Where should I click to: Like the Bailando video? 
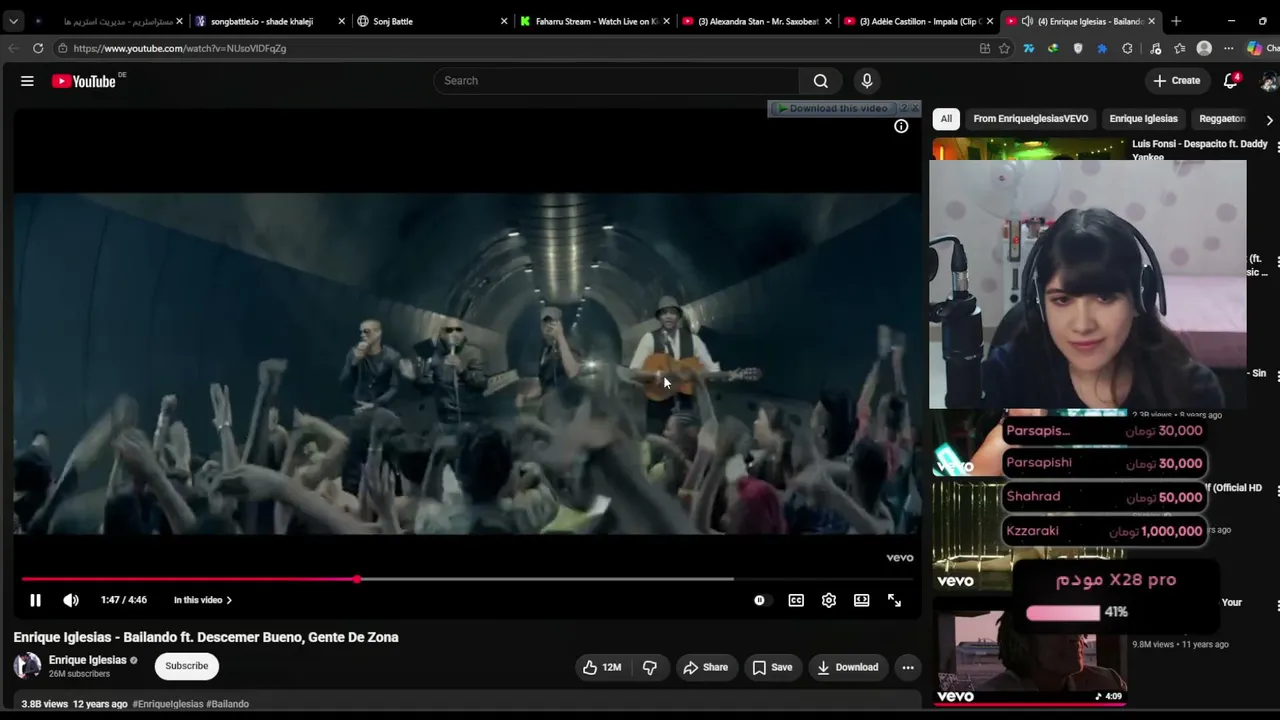602,667
